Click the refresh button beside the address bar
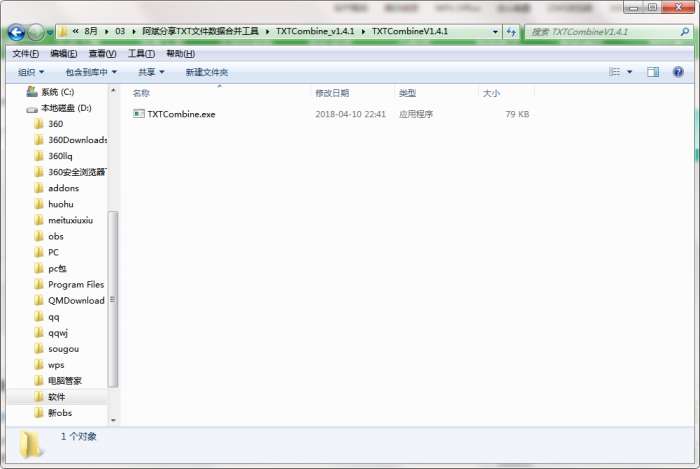Viewport: 700px width, 469px height. pos(511,32)
